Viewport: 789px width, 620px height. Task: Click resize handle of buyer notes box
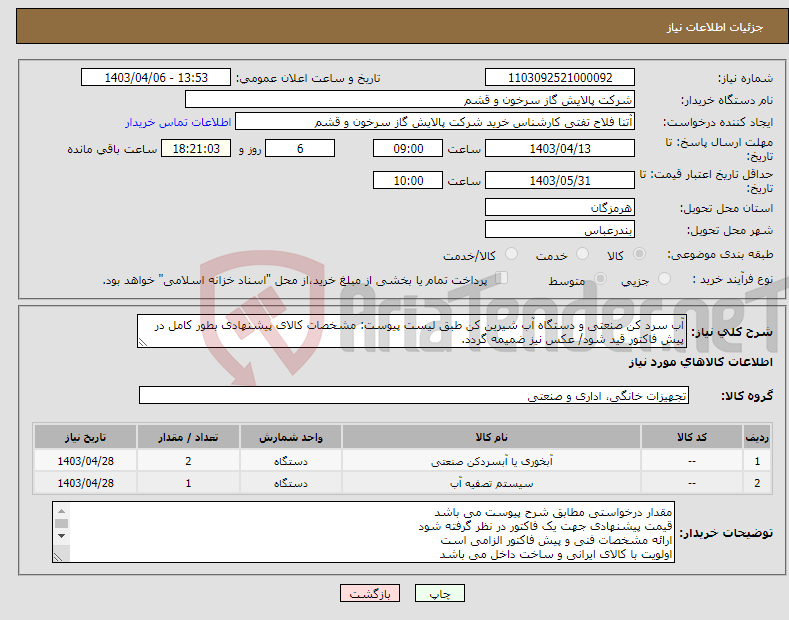point(58,557)
